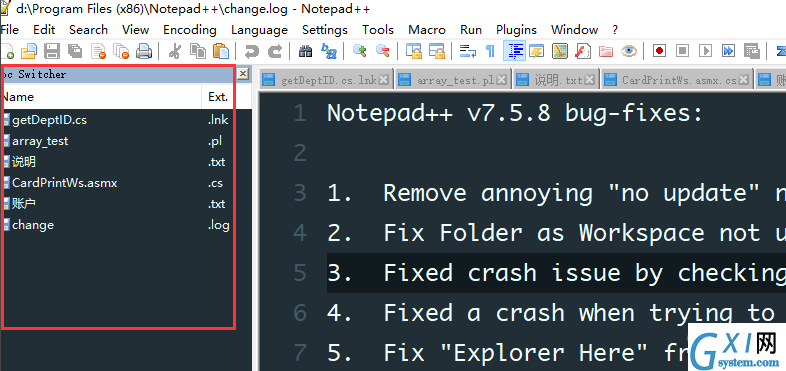Open the Window menu
The width and height of the screenshot is (786, 371).
pyautogui.click(x=574, y=30)
